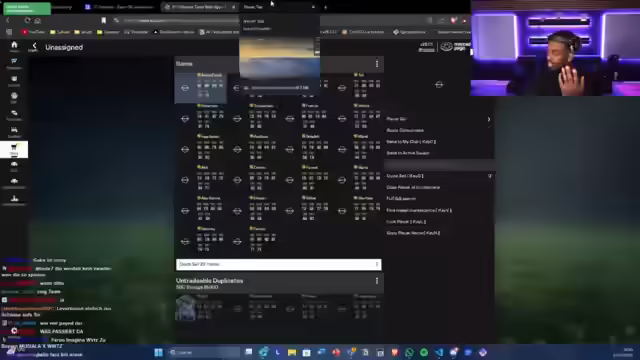Click Copy Player Name action

[413, 233]
